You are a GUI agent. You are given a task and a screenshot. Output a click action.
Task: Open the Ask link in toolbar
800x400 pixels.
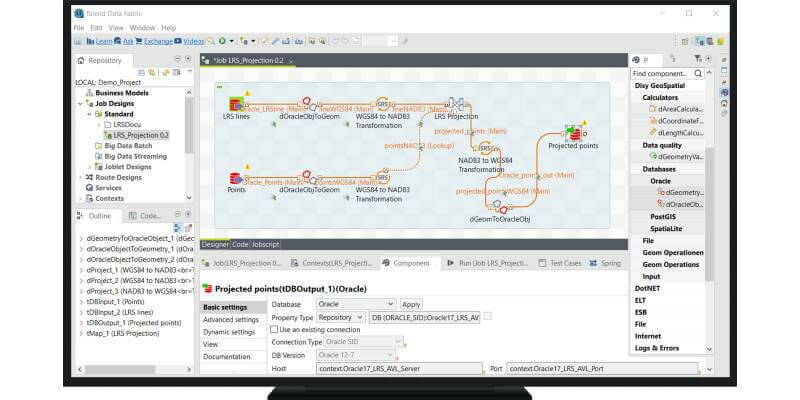click(x=128, y=41)
